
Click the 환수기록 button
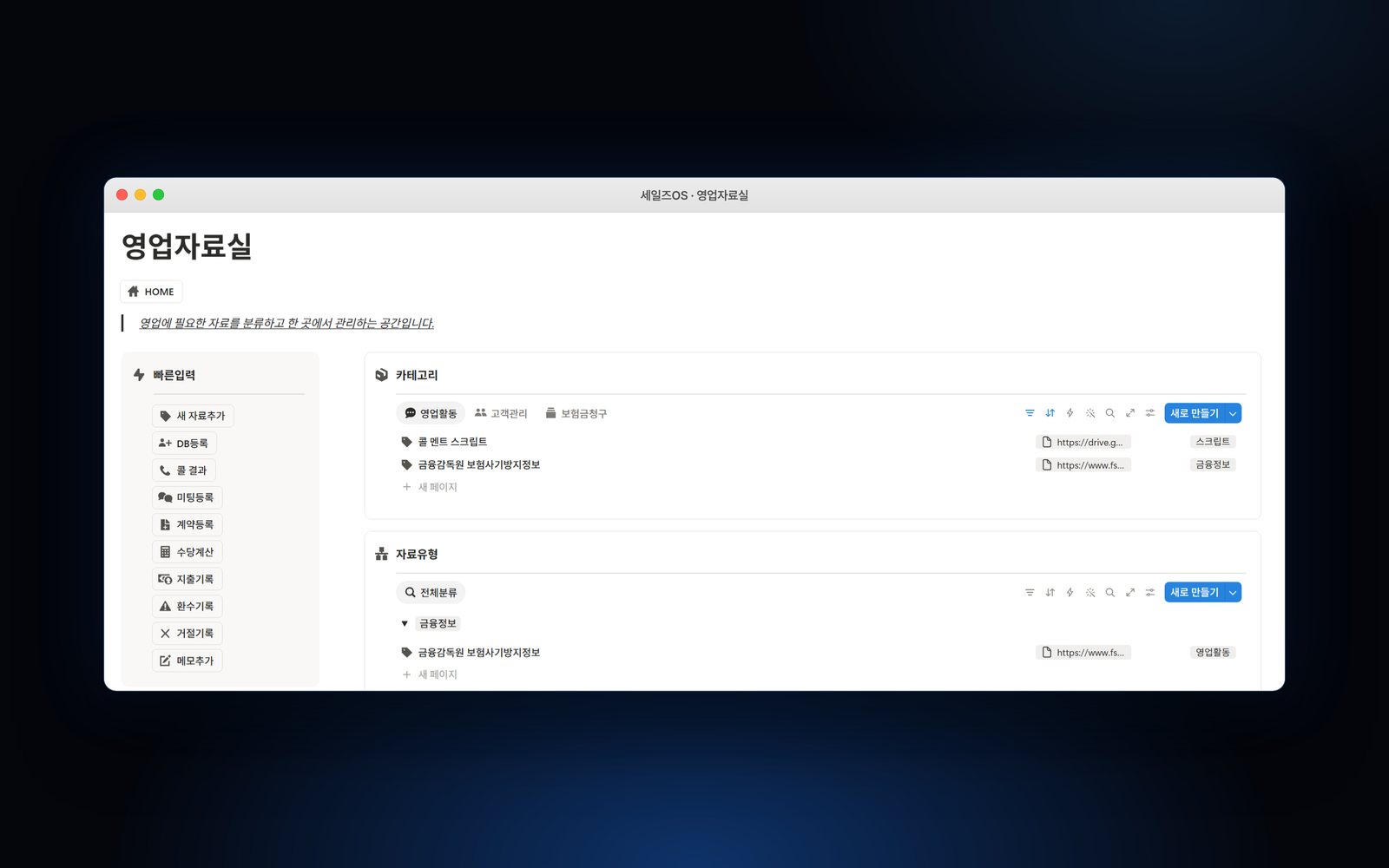[x=188, y=606]
